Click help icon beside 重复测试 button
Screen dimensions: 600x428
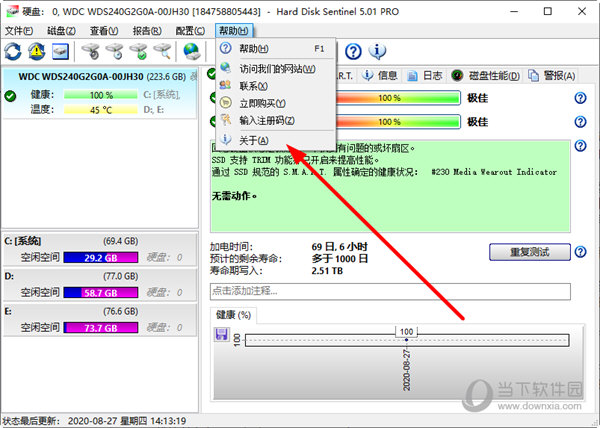(x=580, y=252)
